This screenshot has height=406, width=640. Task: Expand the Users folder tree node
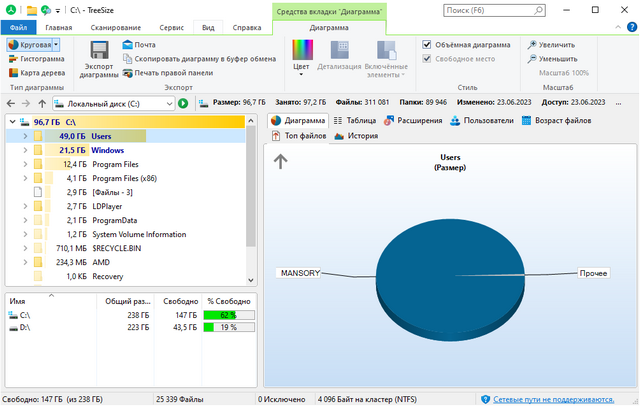24,136
